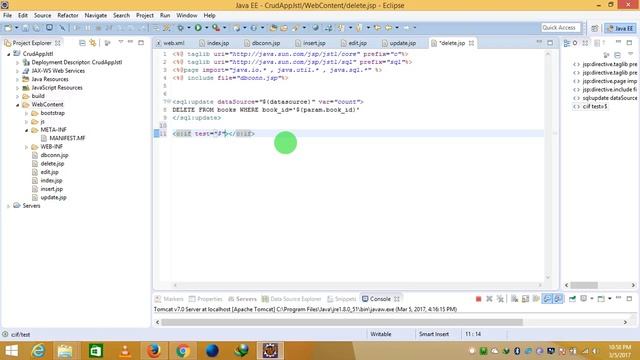Click Remove All Terminated Launches icon

[500, 299]
